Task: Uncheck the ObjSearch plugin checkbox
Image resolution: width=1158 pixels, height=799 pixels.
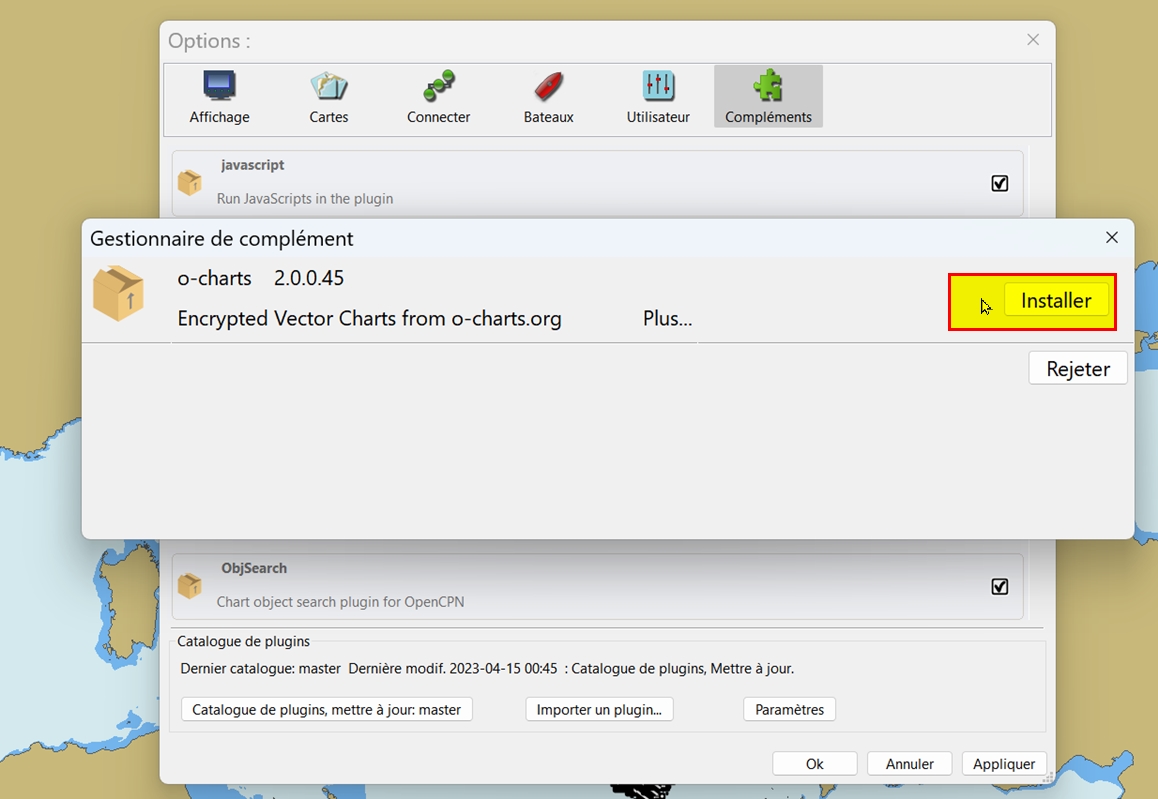Action: (999, 586)
